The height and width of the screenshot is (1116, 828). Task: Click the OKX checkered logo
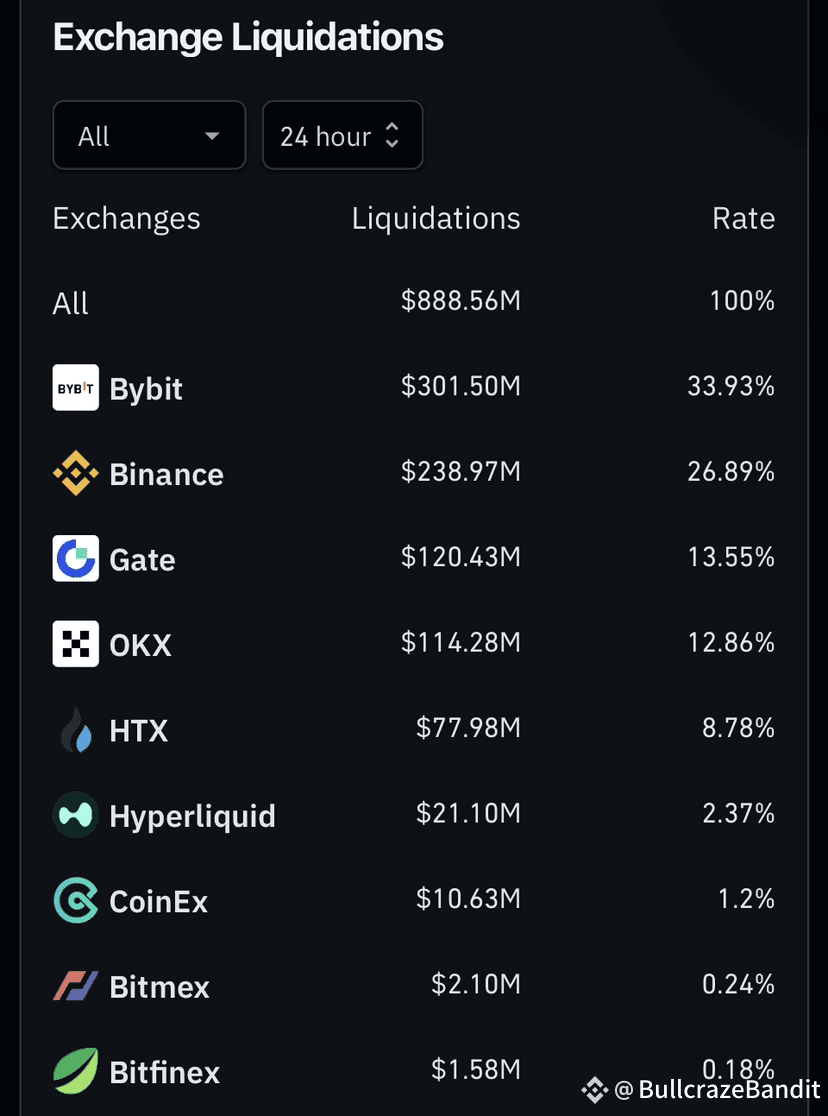tap(75, 643)
